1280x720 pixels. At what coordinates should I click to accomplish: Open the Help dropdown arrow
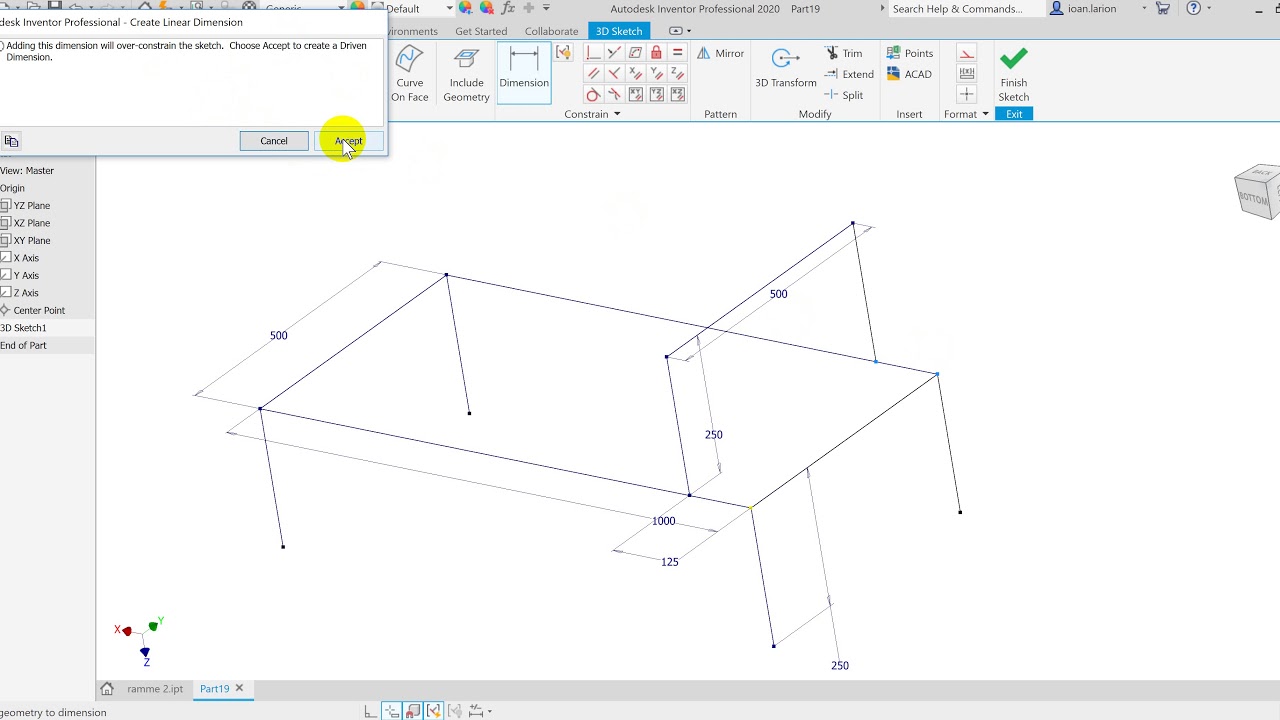point(1210,9)
